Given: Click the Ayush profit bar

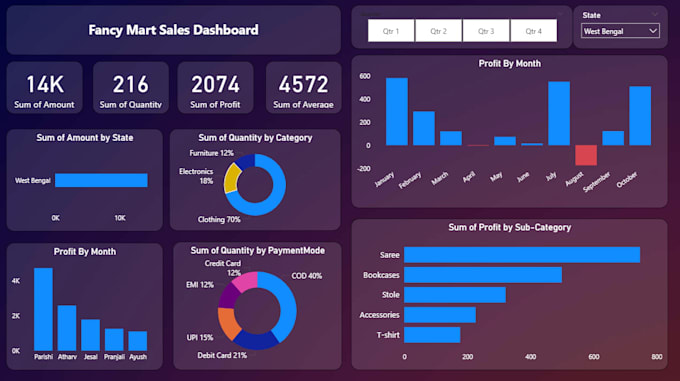Looking at the screenshot, I should coord(137,341).
